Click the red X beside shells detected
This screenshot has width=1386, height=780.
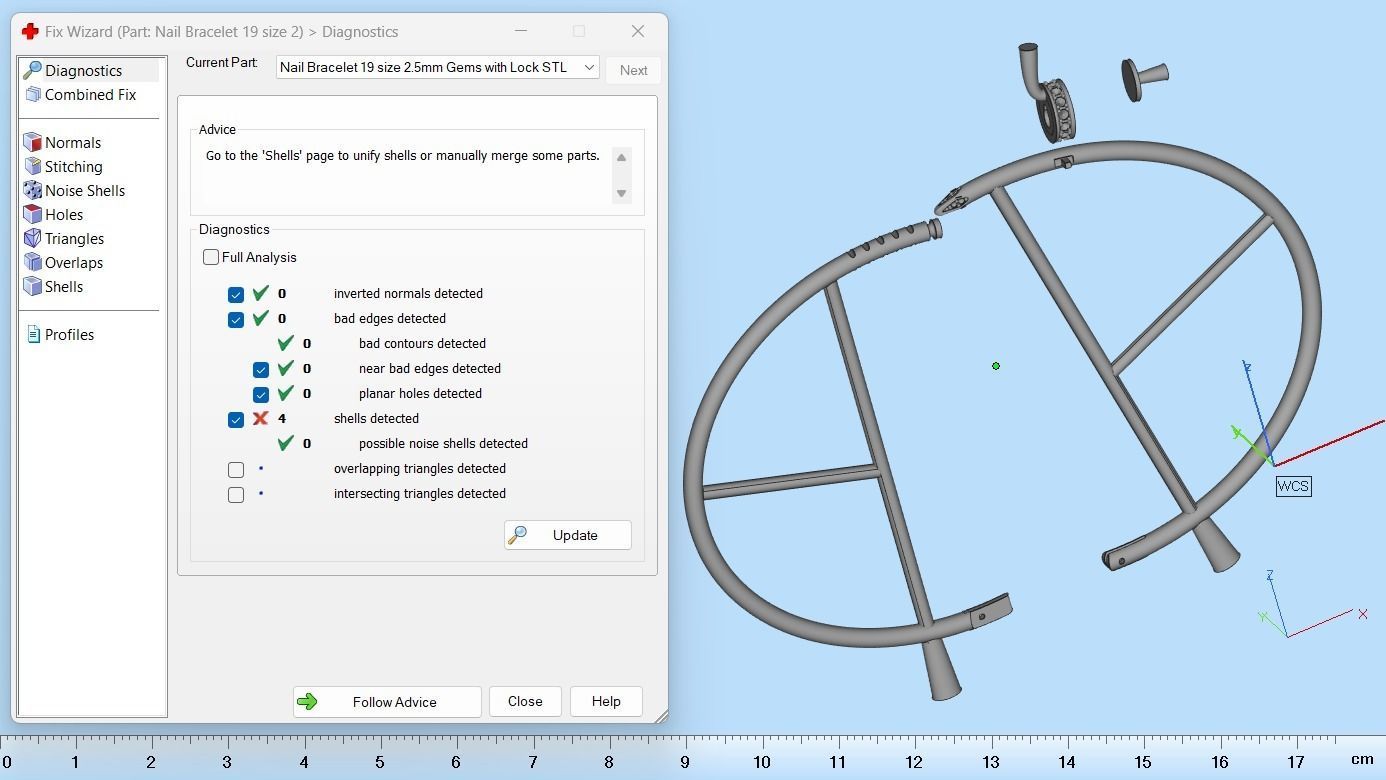[x=260, y=418]
